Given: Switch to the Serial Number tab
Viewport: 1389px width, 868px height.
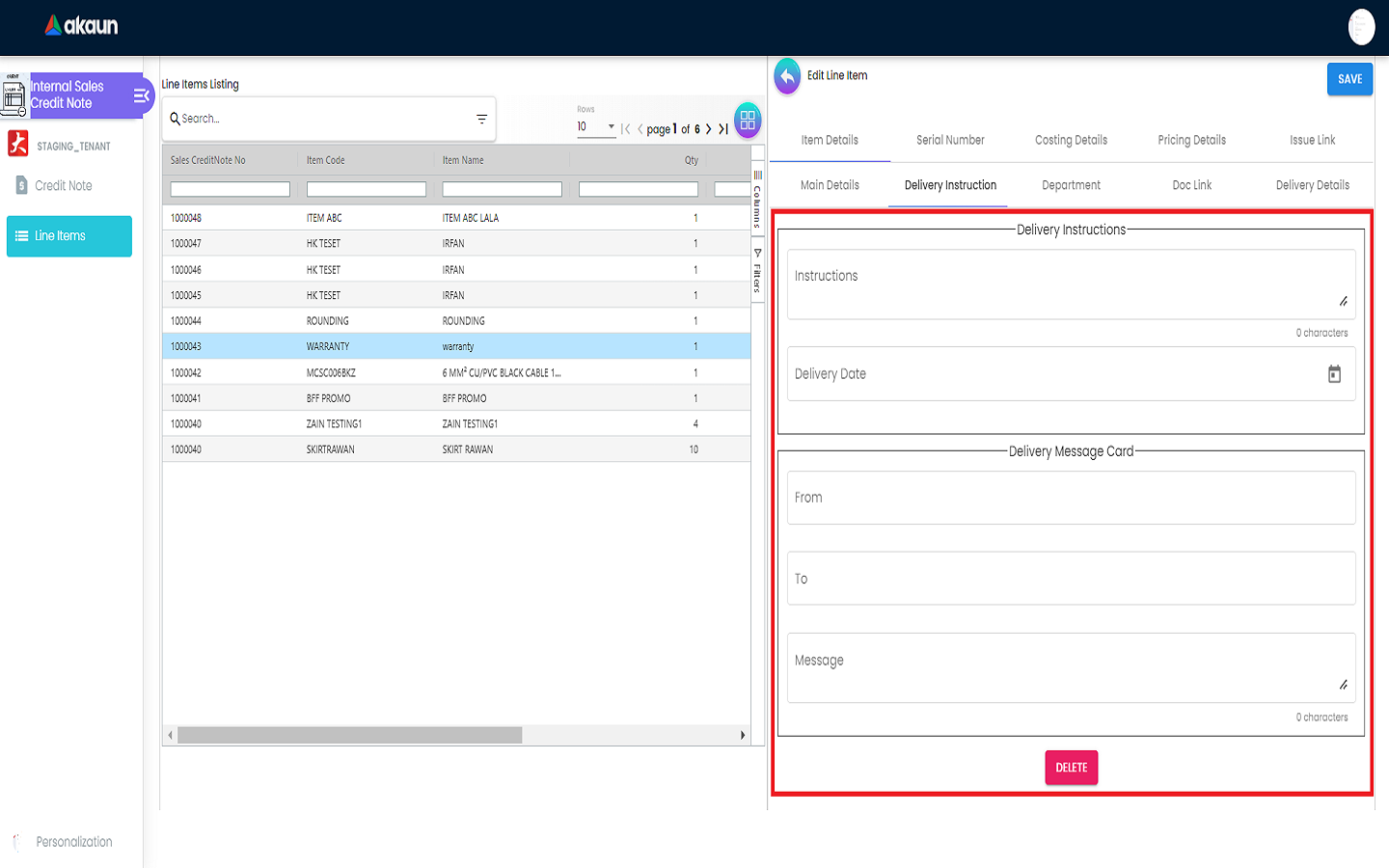Looking at the screenshot, I should tap(950, 141).
